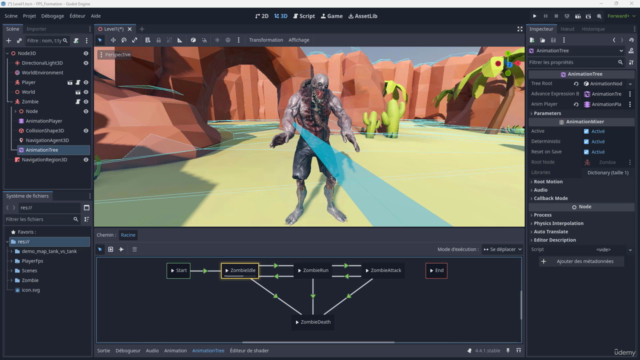This screenshot has width=640, height=360.
Task: Add a new child node in Scene dock
Action: click(9, 40)
